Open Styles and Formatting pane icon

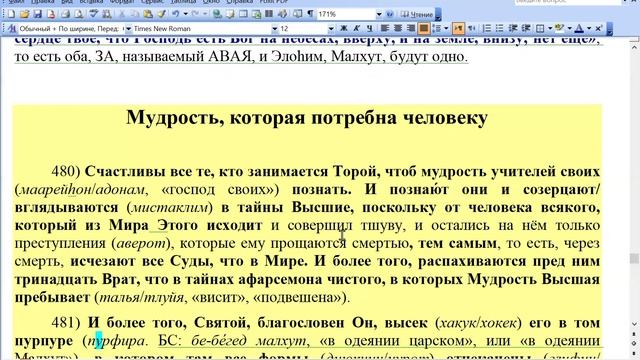click(12, 29)
